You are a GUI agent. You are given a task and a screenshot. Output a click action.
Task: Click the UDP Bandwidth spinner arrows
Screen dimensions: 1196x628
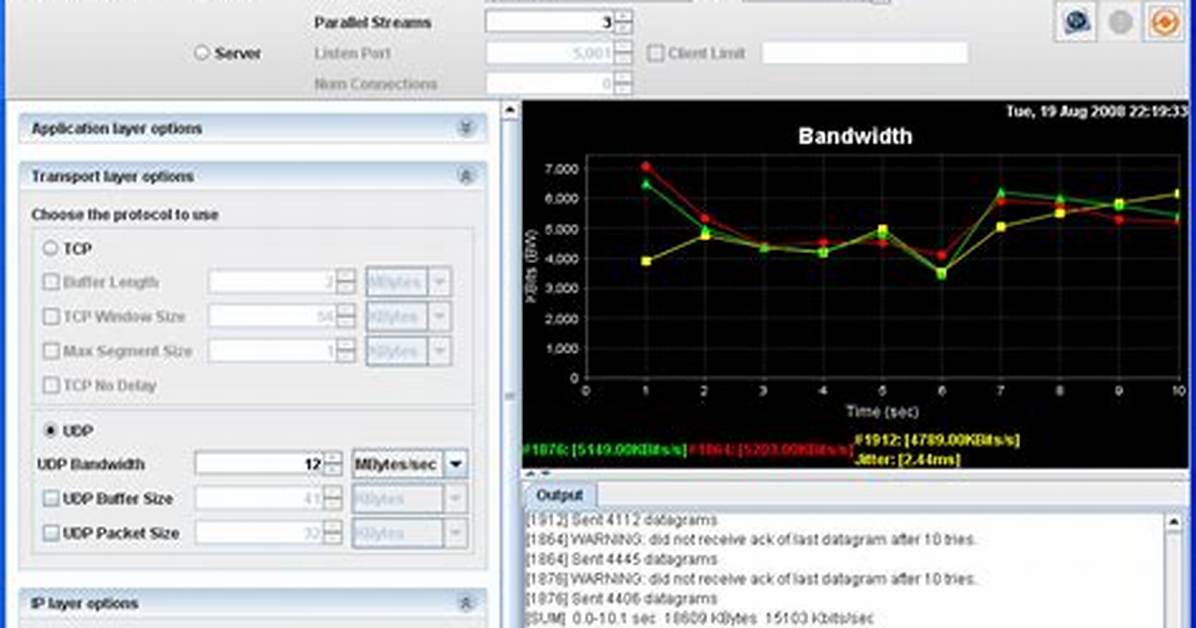click(333, 464)
